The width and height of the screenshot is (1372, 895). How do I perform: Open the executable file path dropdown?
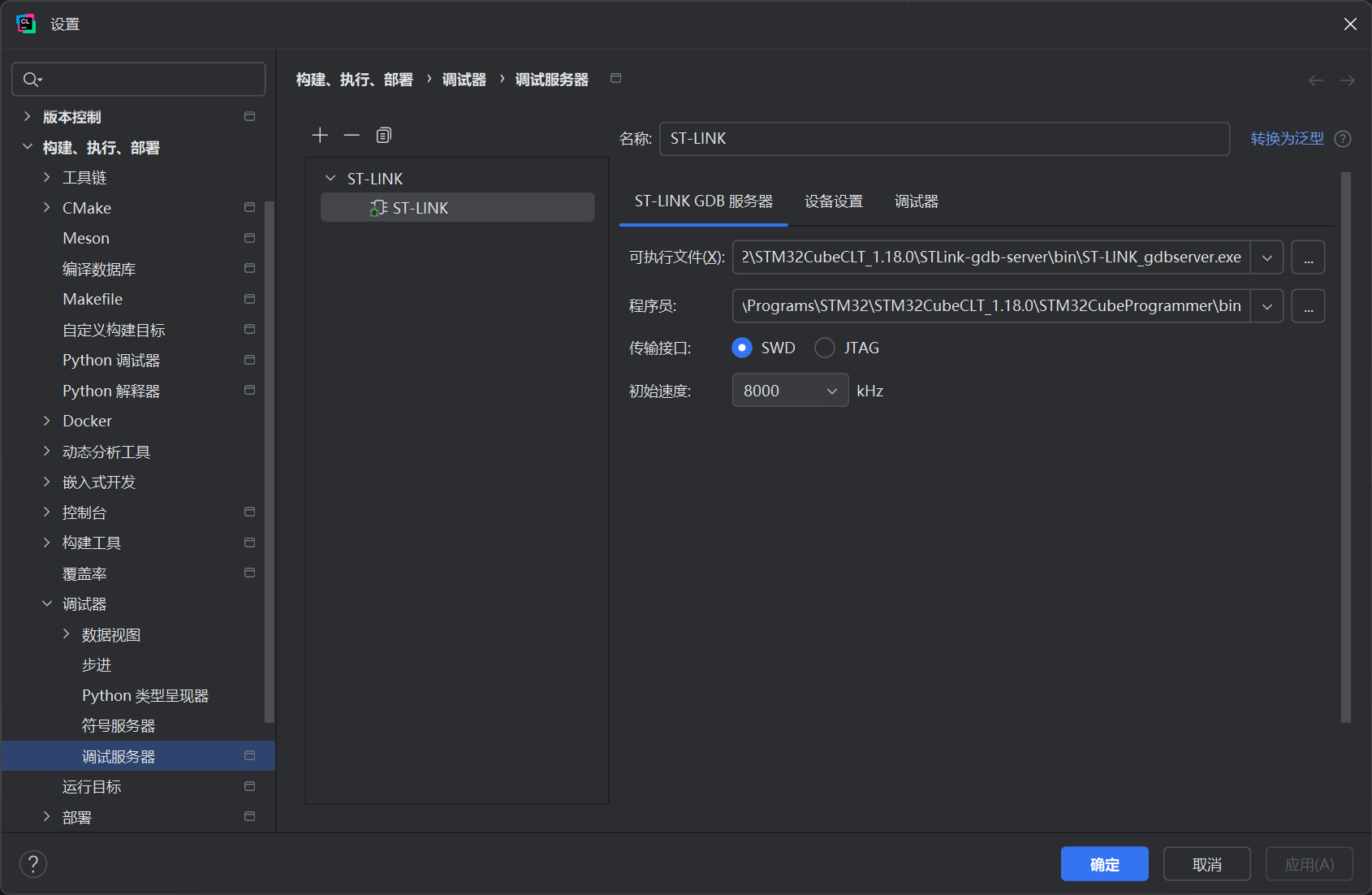(x=1267, y=257)
